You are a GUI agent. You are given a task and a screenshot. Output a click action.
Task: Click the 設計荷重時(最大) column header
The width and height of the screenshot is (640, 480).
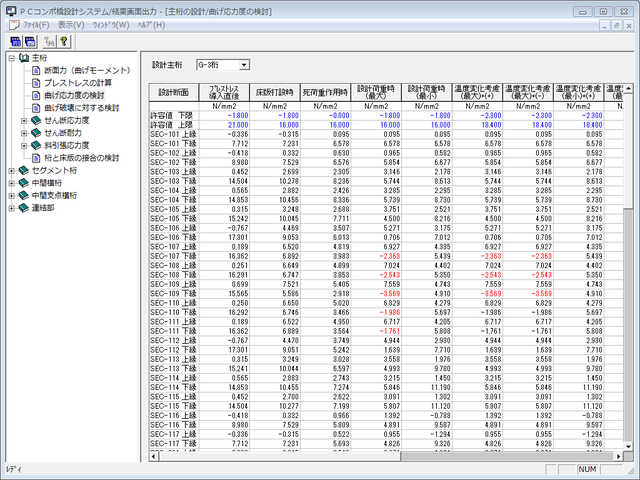click(379, 92)
